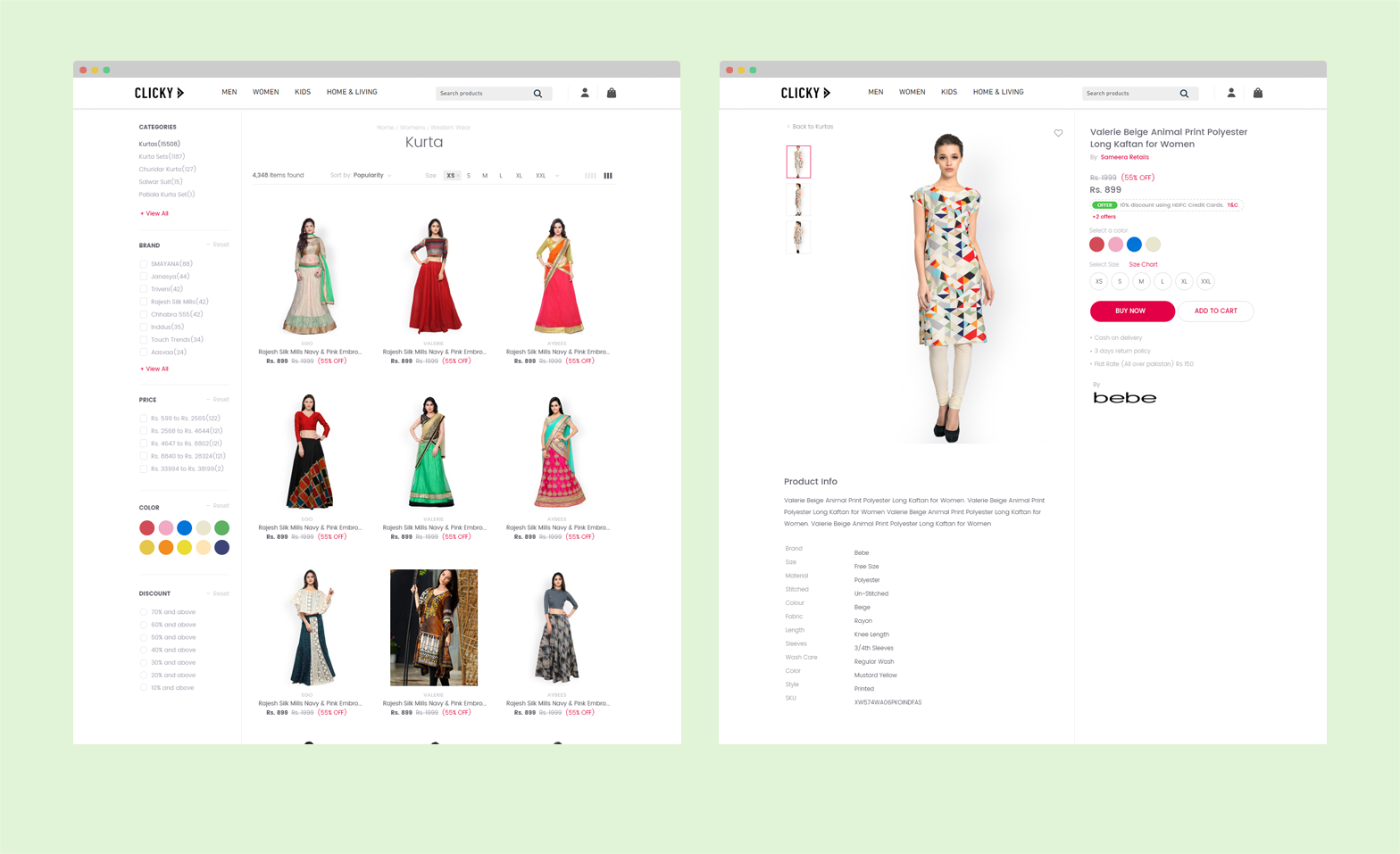Select the second kaftan thumbnail image
Screen dimensions: 1400x854
coord(798,200)
